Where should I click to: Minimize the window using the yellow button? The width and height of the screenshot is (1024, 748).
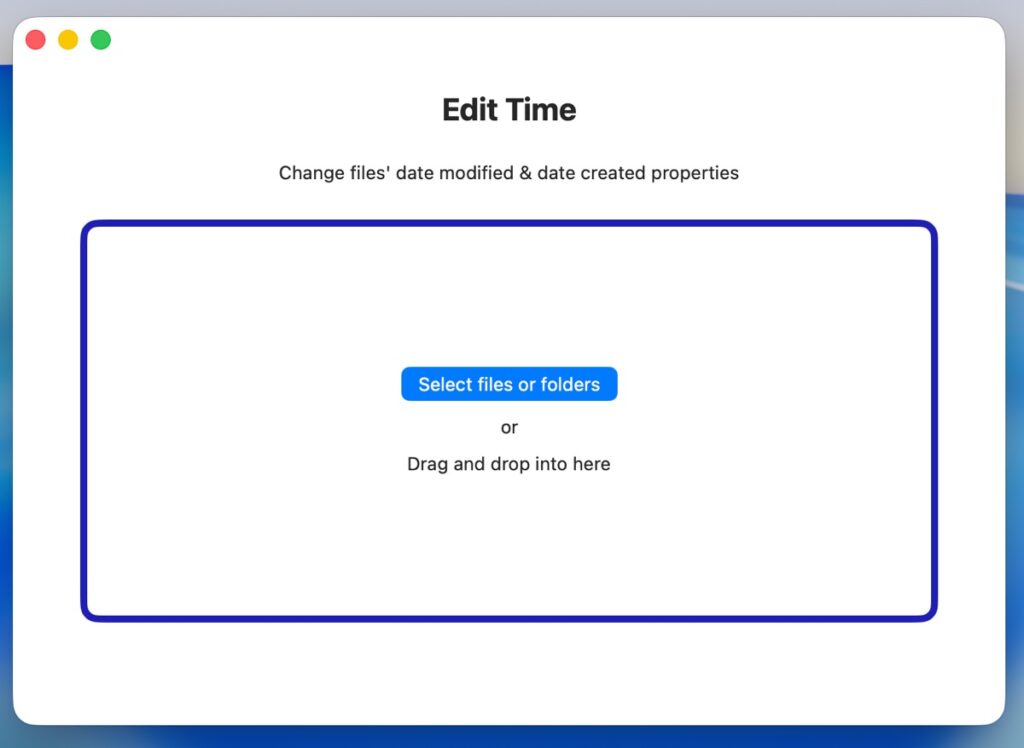(x=68, y=40)
